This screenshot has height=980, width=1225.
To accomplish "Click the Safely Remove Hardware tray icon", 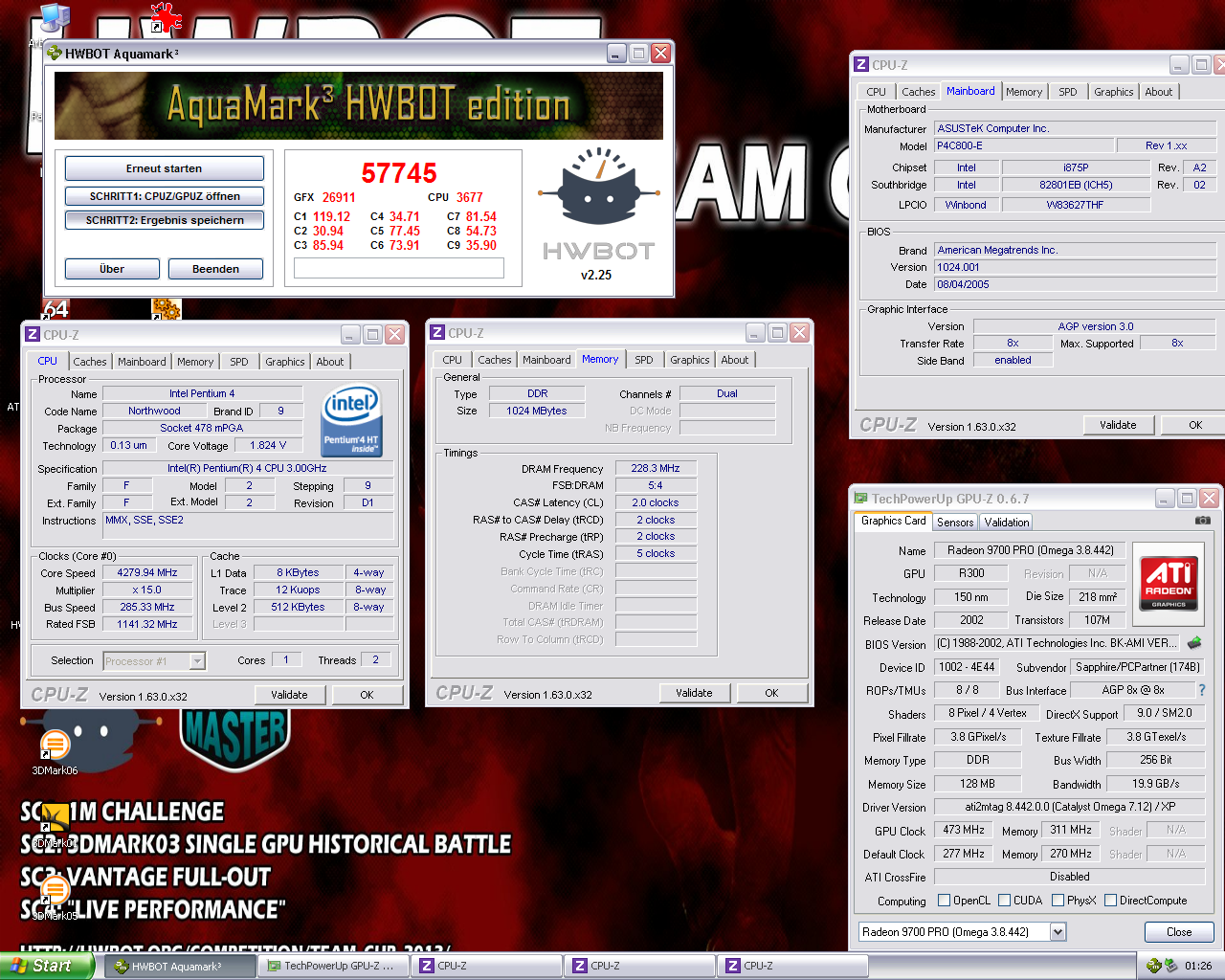I will [1171, 966].
